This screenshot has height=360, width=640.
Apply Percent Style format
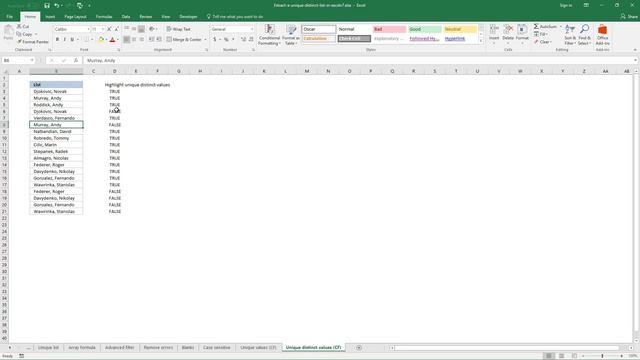pyautogui.click(x=226, y=40)
